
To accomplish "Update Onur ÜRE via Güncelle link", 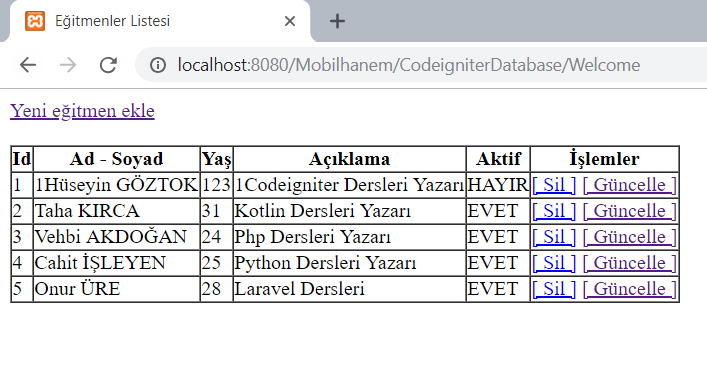I will (630, 289).
